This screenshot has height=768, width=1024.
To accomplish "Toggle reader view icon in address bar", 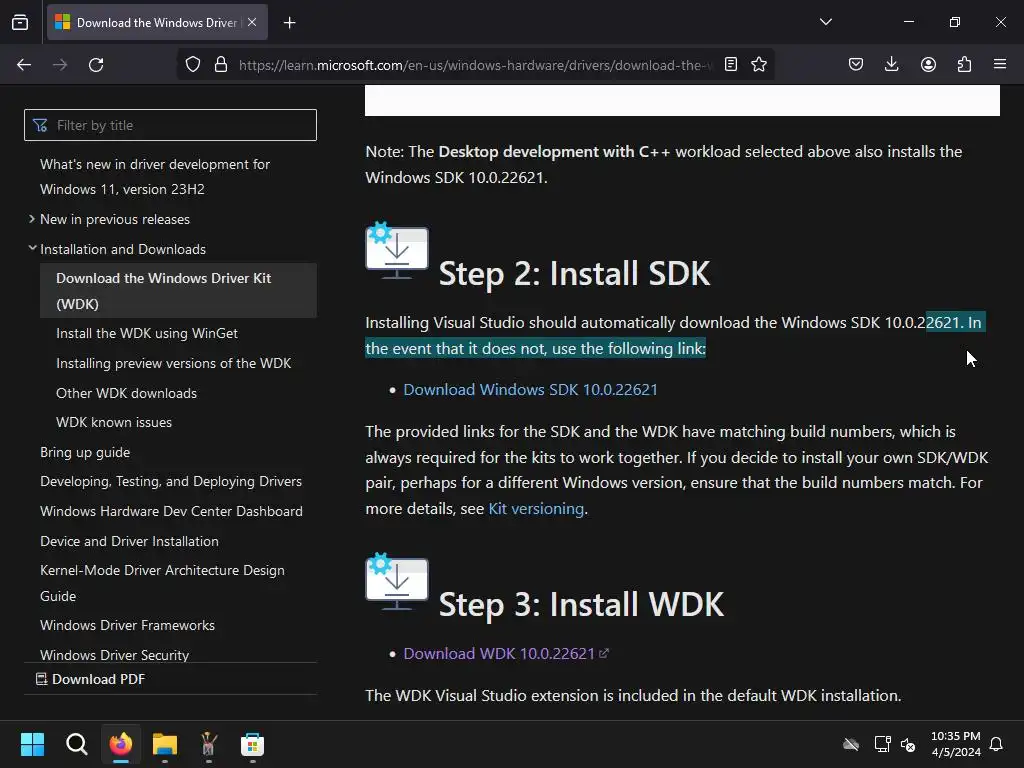I will coord(731,65).
